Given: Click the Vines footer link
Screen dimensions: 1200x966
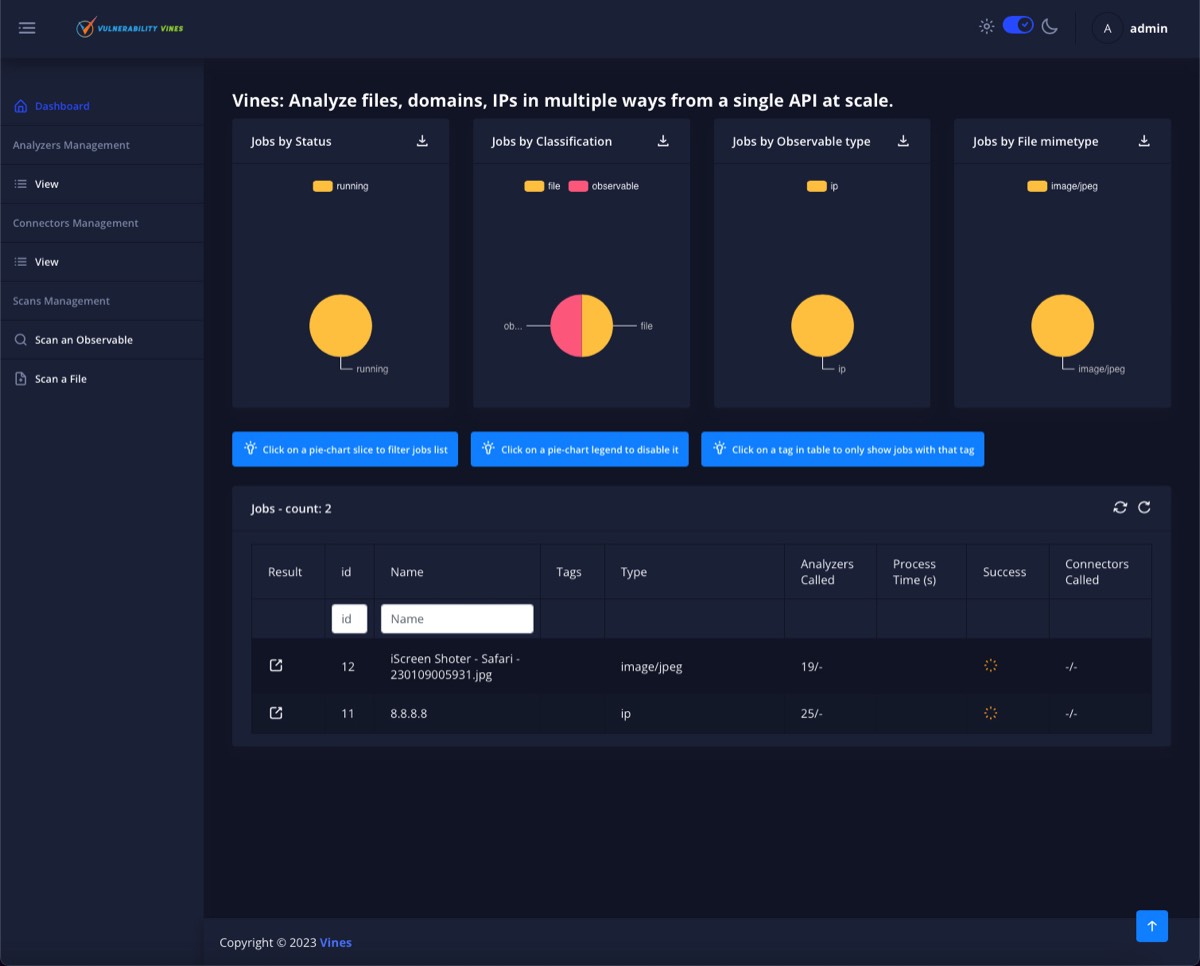Looking at the screenshot, I should coord(336,942).
